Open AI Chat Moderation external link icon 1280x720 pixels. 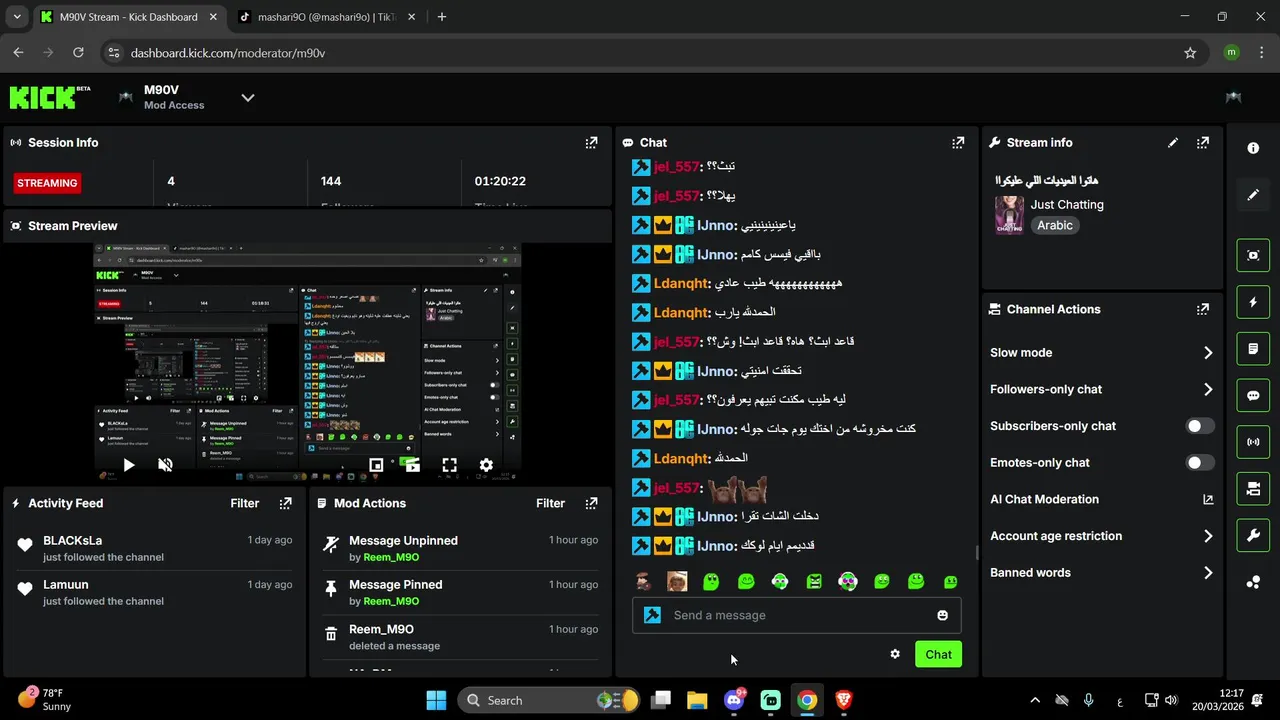tap(1207, 499)
